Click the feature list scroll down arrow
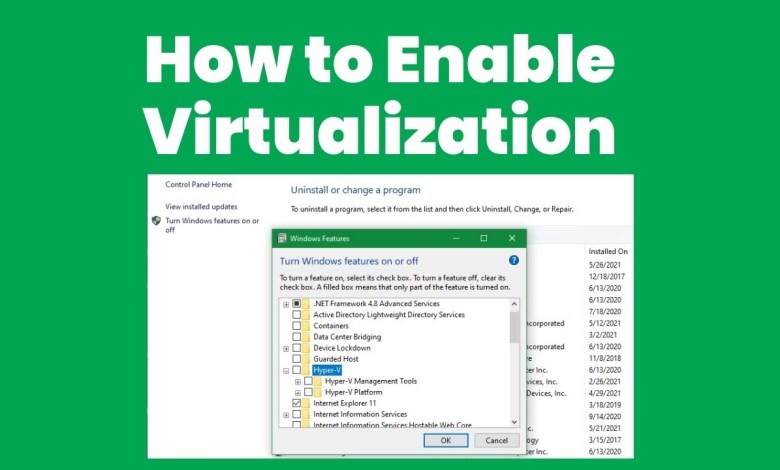The height and width of the screenshot is (470, 780). click(514, 422)
